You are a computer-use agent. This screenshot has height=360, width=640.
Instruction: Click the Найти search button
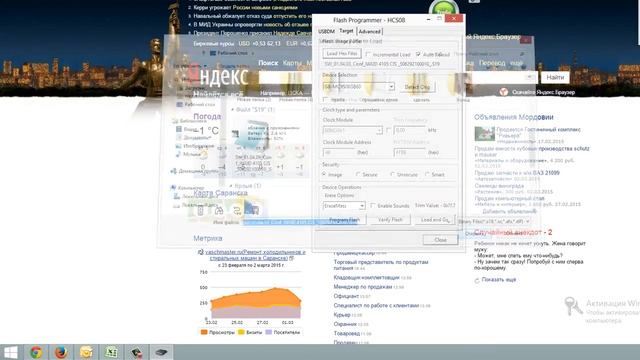point(555,77)
